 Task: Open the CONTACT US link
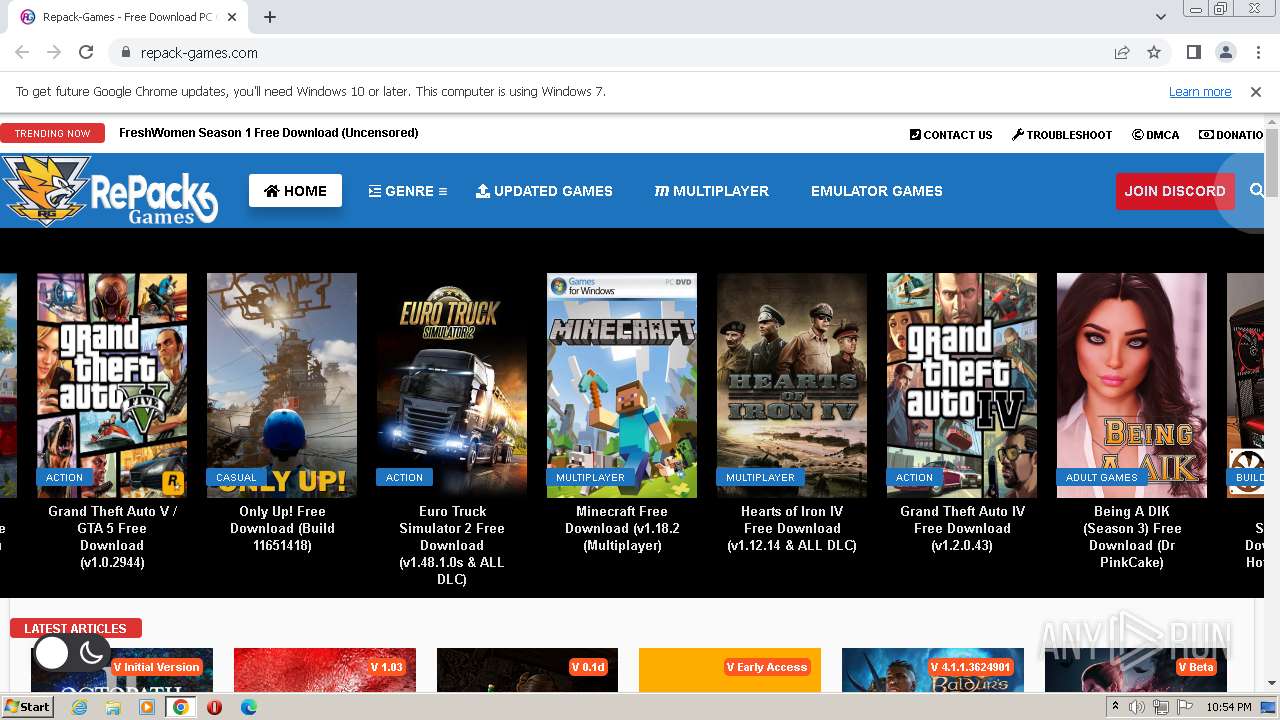[x=951, y=135]
